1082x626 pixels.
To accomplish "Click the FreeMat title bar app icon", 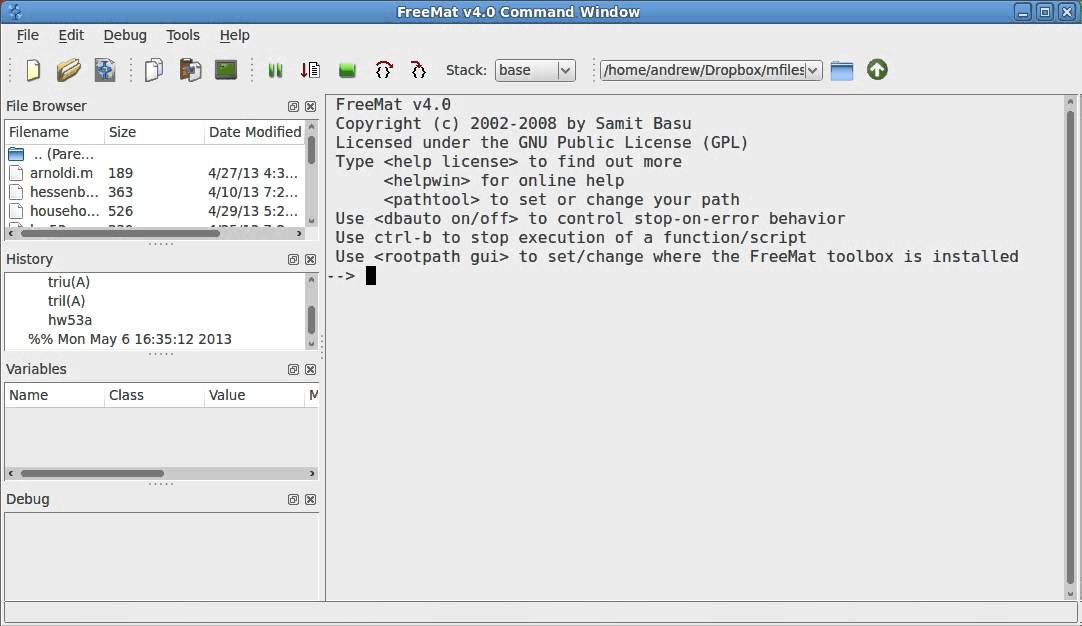I will (14, 12).
